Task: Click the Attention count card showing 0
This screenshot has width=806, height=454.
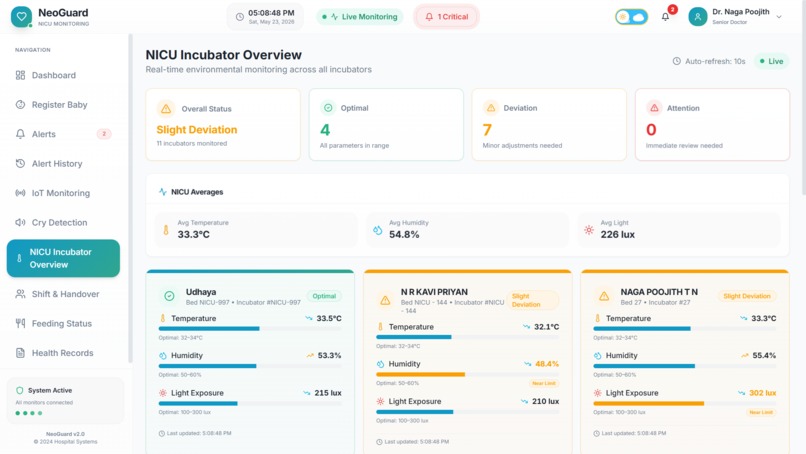Action: 712,124
